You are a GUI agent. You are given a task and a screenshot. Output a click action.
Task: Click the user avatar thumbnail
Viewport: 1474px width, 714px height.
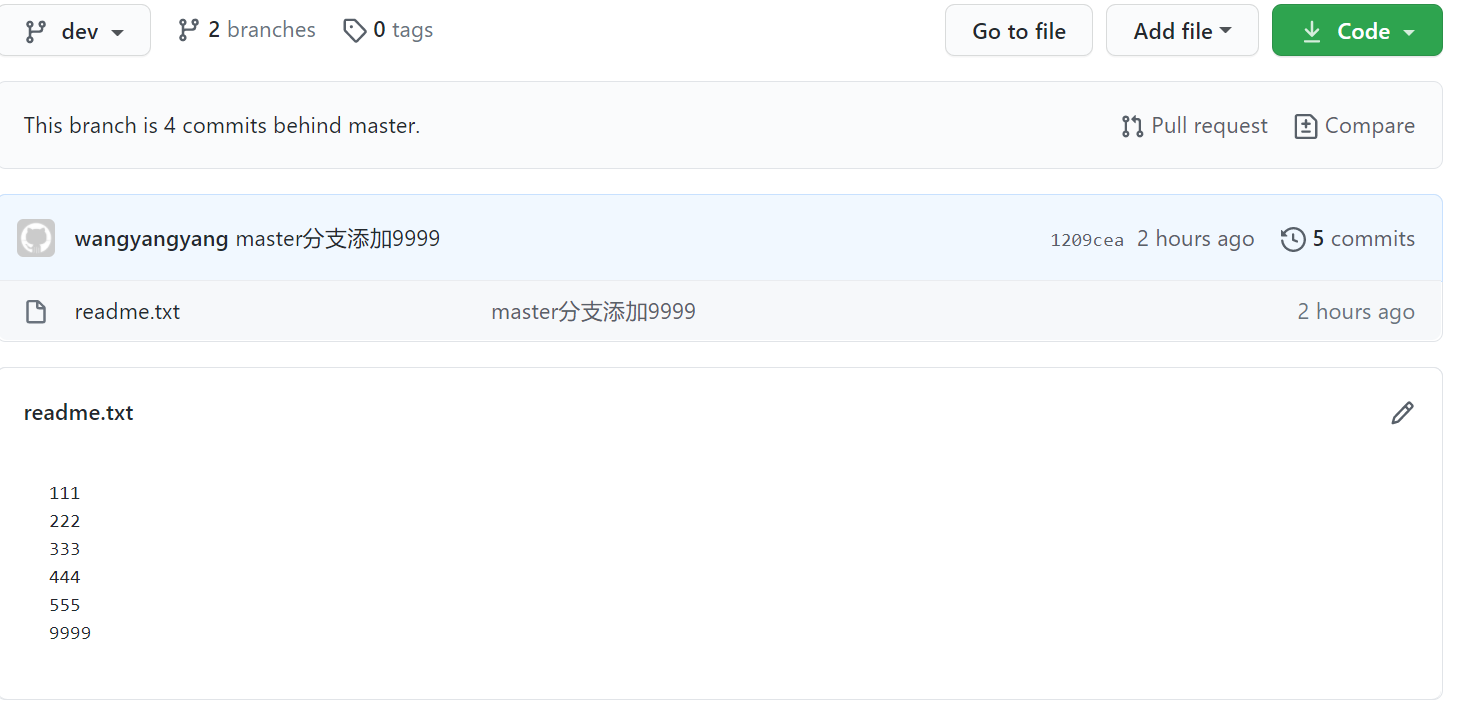[x=36, y=238]
